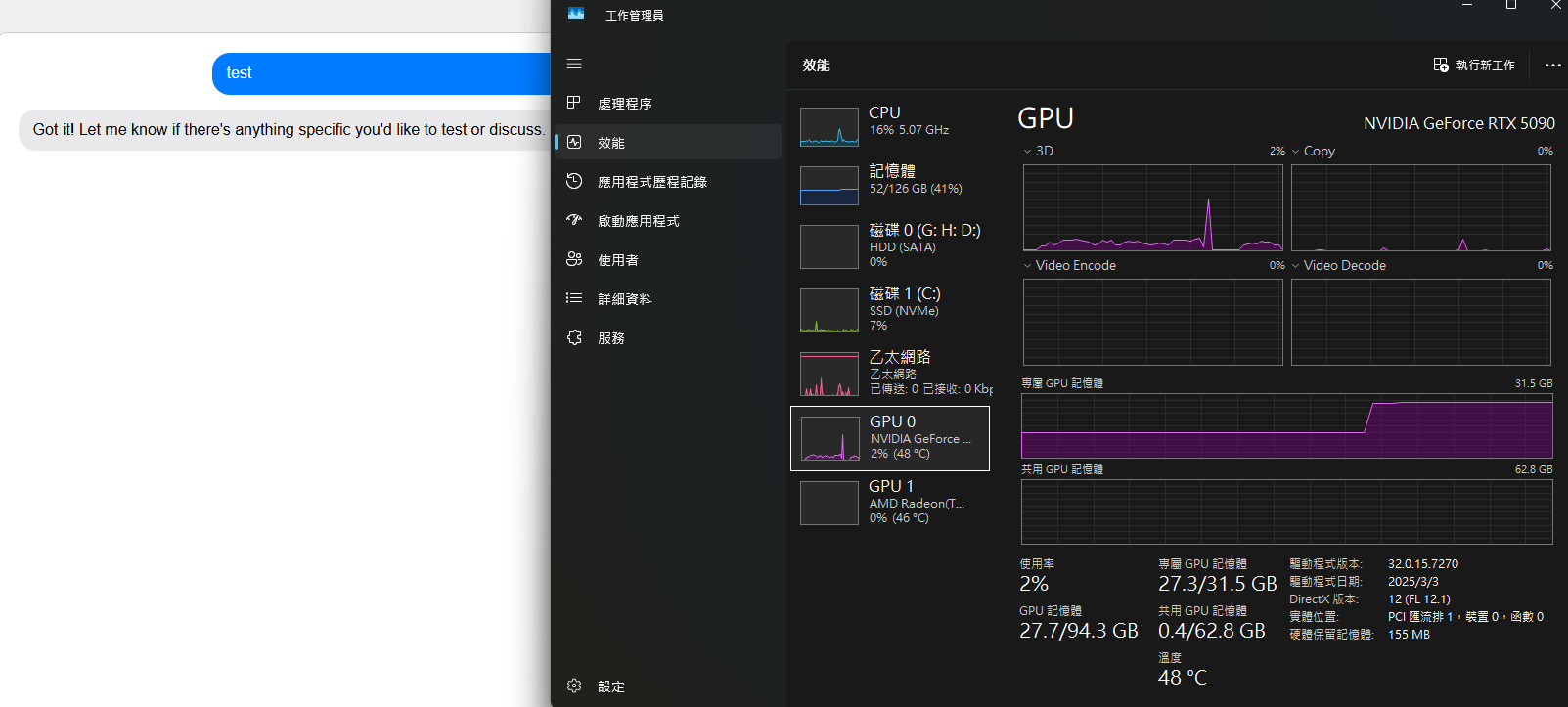The image size is (1568, 707).
Task: Open 應用程式歷程記錄 in the sidebar
Action: [668, 182]
